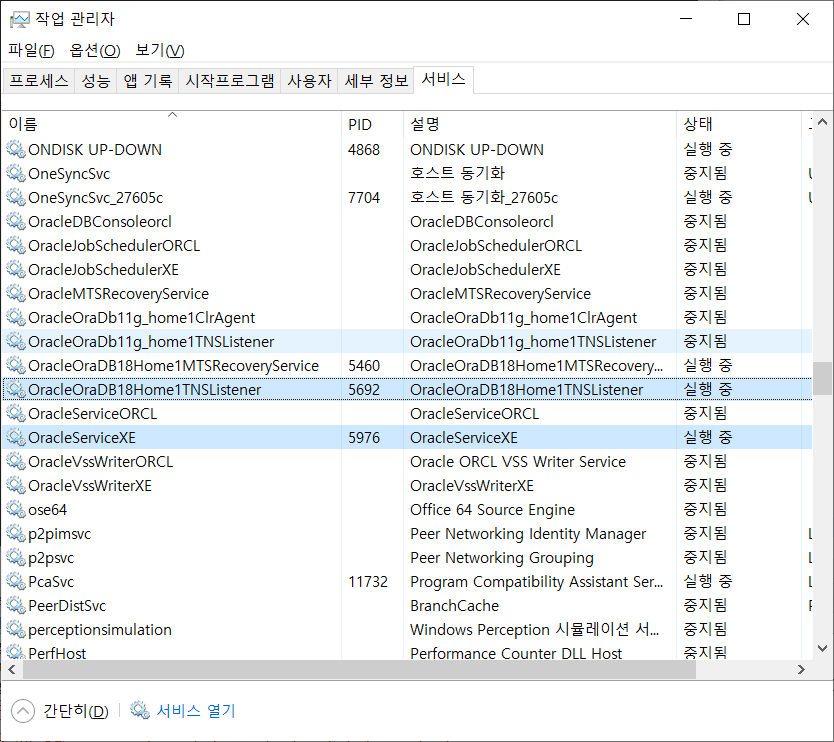Click the vertical scrollbar up arrow
Image resolution: width=834 pixels, height=742 pixels.
pyautogui.click(x=822, y=122)
